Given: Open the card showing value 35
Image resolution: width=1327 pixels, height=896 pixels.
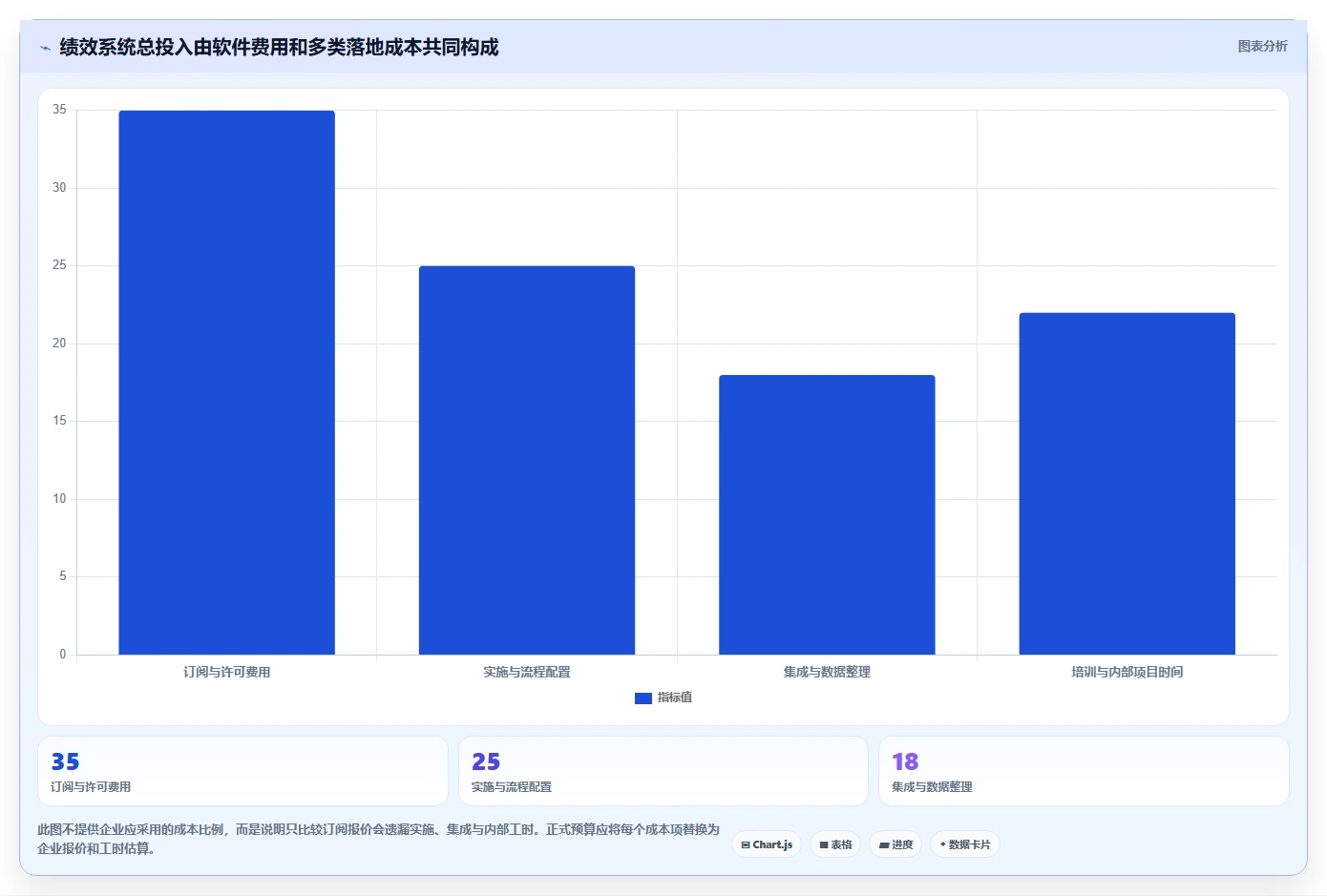Looking at the screenshot, I should 242,771.
